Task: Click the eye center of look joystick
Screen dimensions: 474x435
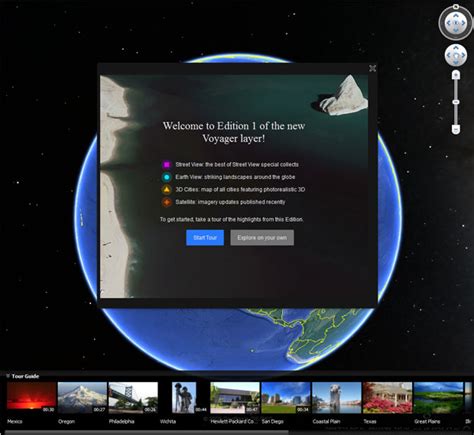Action: pyautogui.click(x=456, y=23)
